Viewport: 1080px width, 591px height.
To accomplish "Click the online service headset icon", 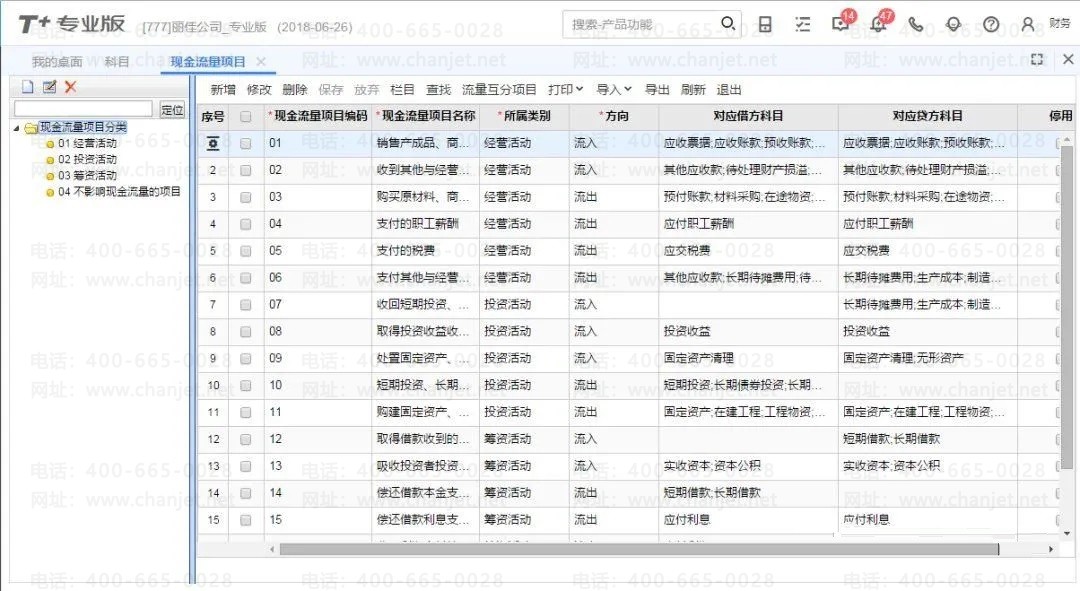I will coord(953,24).
